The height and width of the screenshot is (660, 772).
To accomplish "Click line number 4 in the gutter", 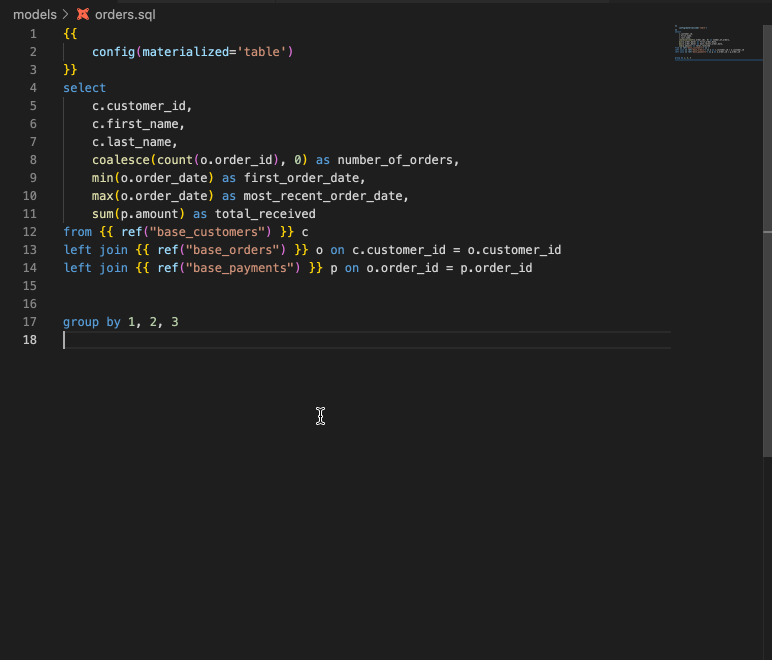I will pos(33,88).
